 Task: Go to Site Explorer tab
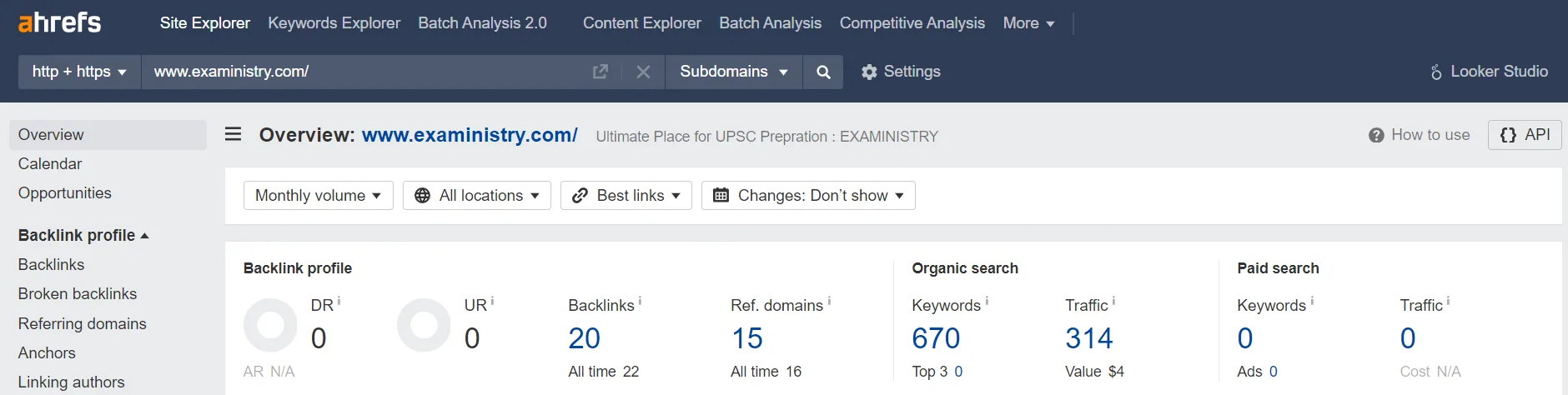click(x=204, y=23)
